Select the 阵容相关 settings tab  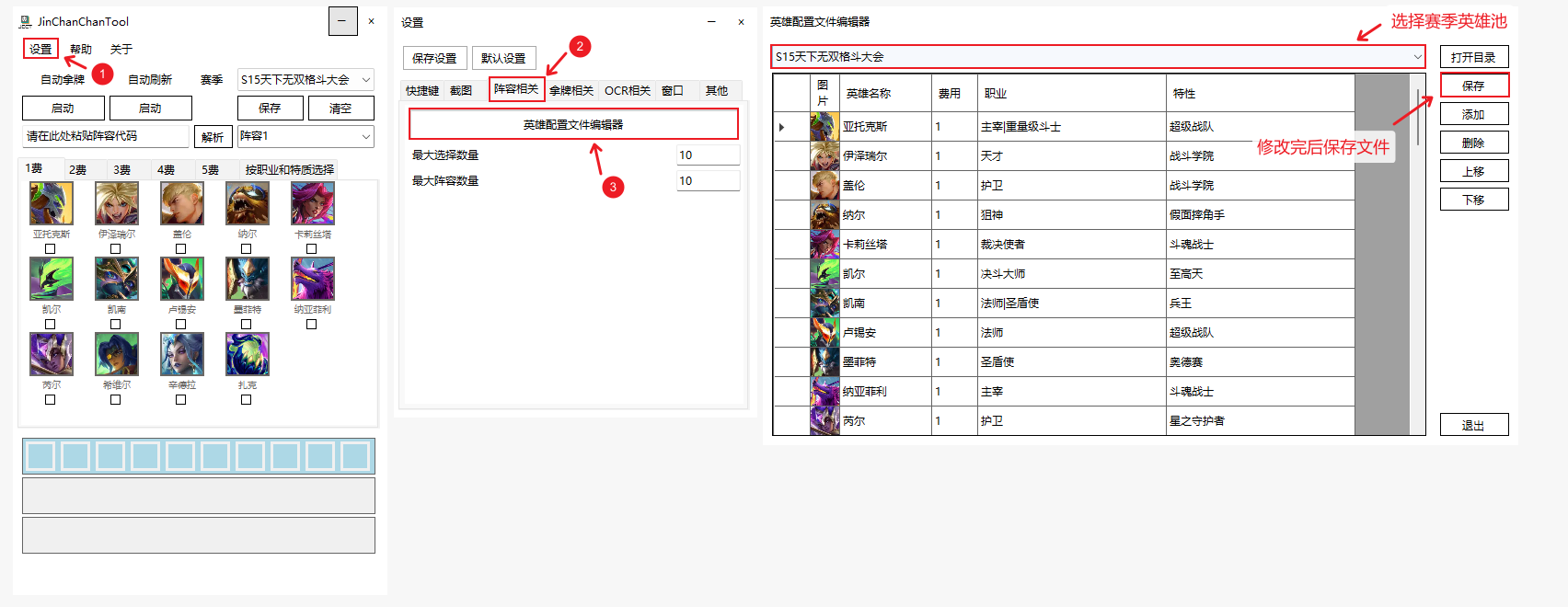516,89
